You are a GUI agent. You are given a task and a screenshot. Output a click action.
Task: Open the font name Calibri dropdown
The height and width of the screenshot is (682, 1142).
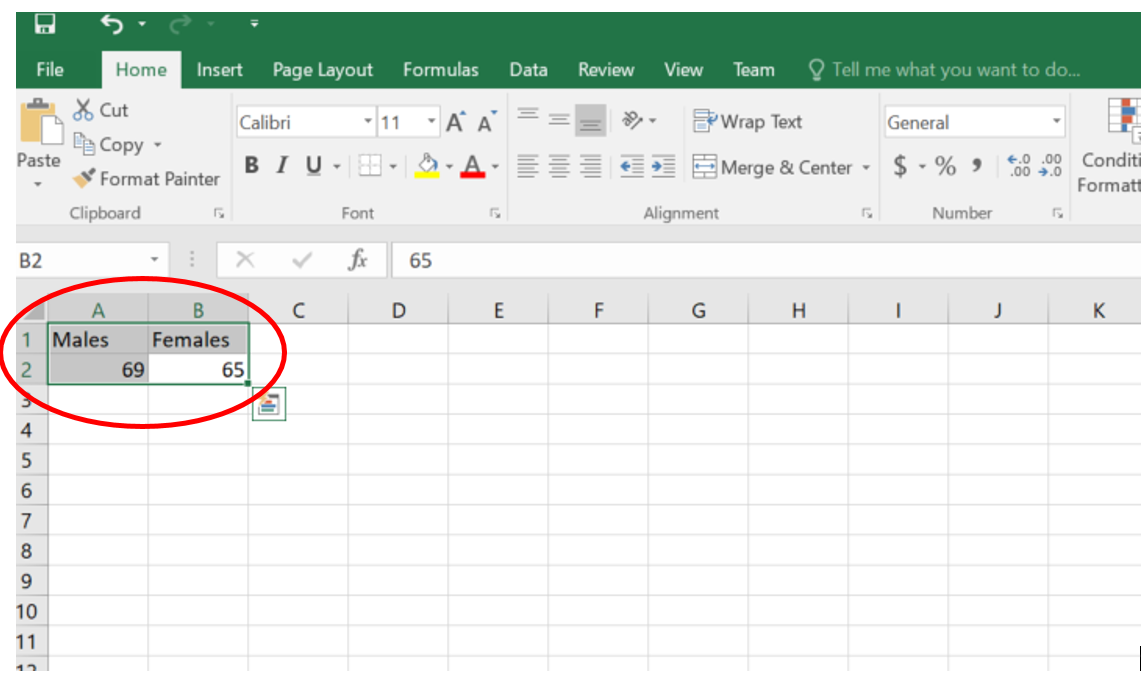pos(368,123)
